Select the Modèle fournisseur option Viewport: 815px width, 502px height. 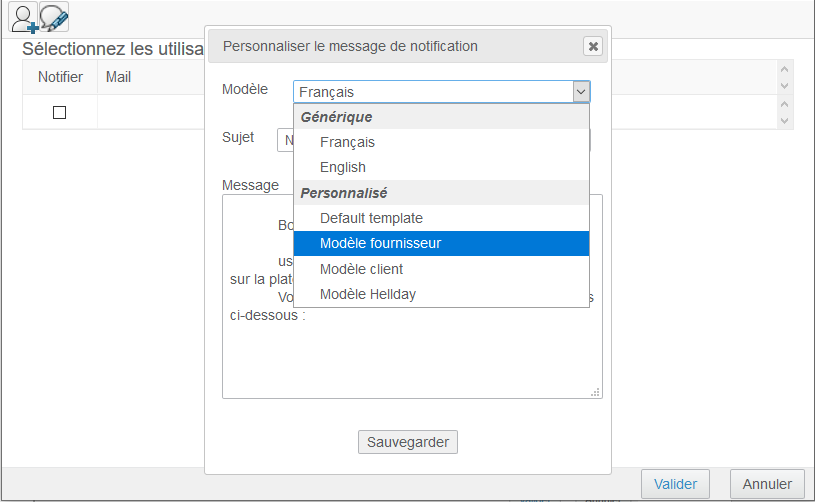(x=380, y=243)
